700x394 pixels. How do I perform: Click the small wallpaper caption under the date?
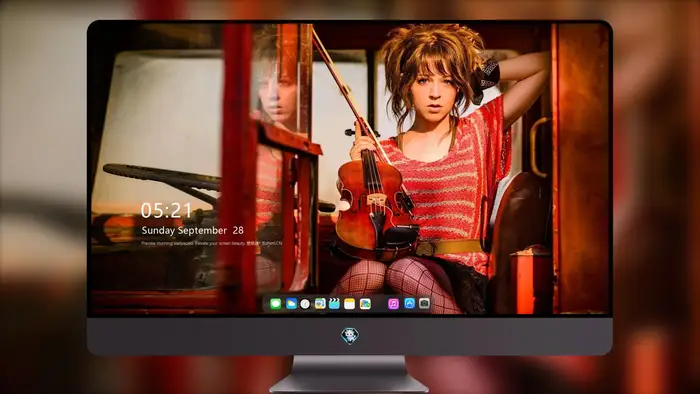[x=212, y=244]
